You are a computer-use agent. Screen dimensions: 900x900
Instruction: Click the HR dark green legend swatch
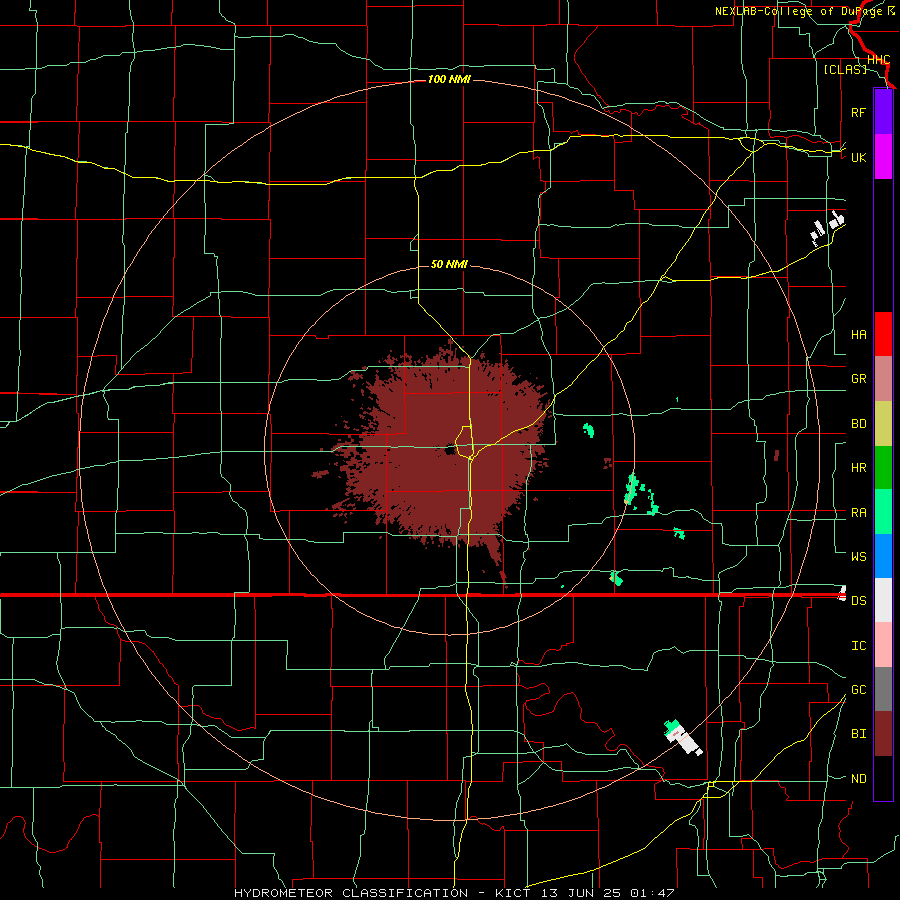coord(883,468)
